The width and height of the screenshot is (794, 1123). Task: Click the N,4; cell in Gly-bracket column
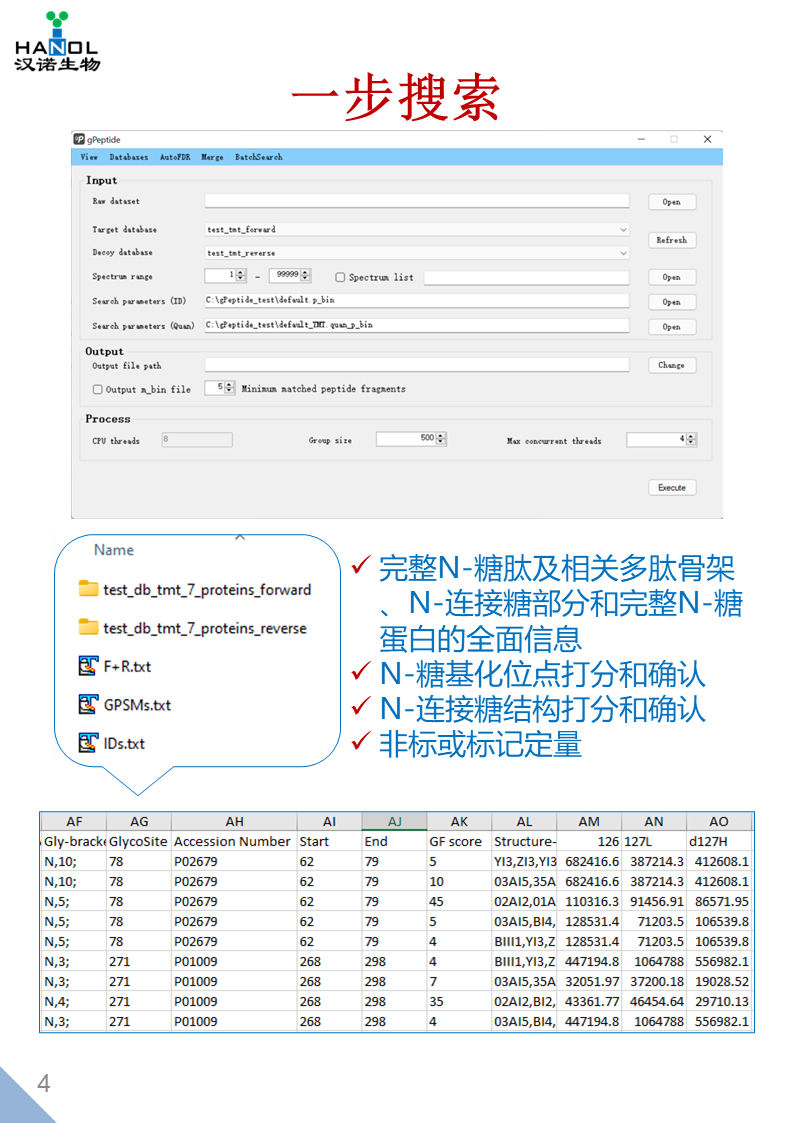coord(74,1002)
